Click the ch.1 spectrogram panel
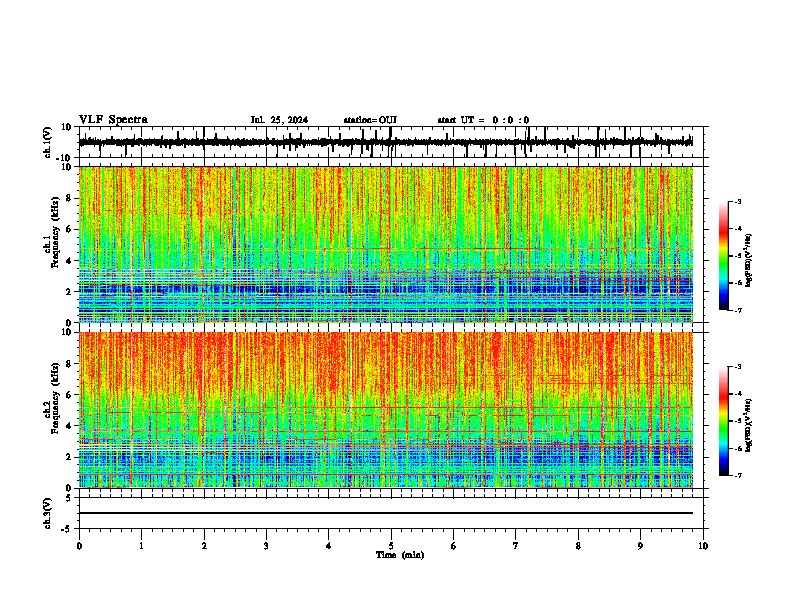The height and width of the screenshot is (612, 792). point(386,244)
